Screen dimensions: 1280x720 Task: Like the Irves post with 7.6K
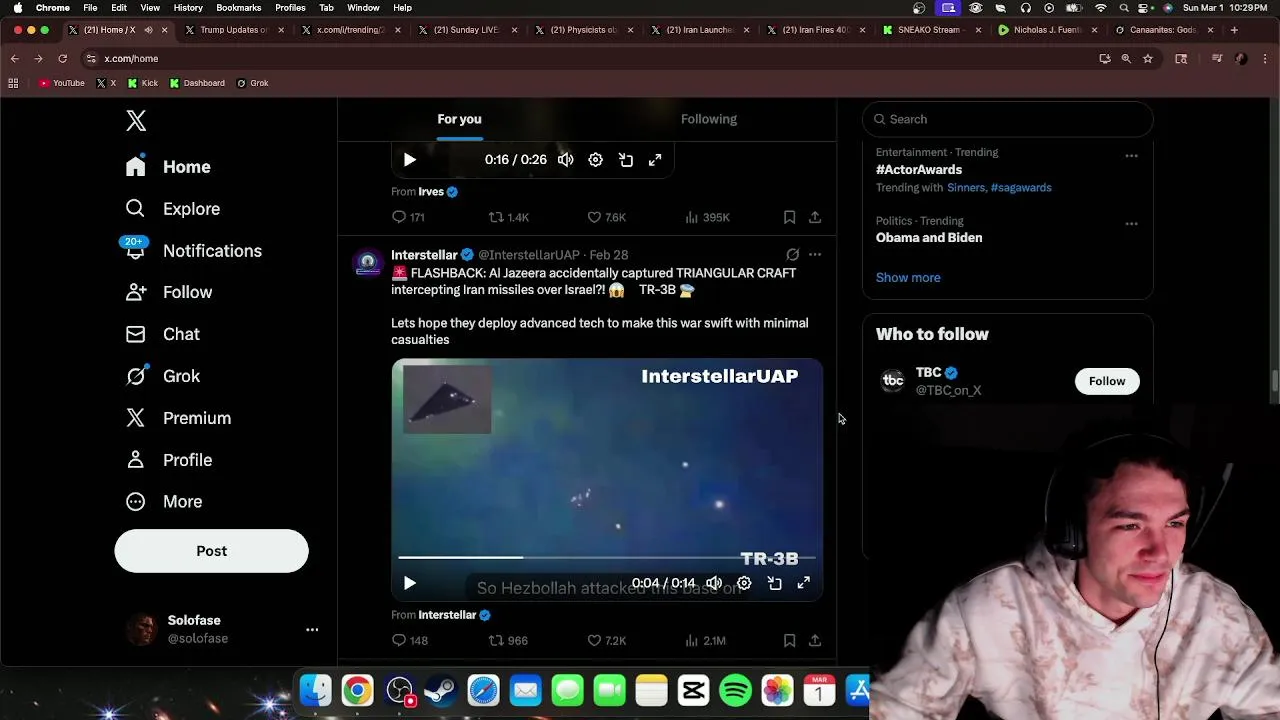tap(606, 217)
